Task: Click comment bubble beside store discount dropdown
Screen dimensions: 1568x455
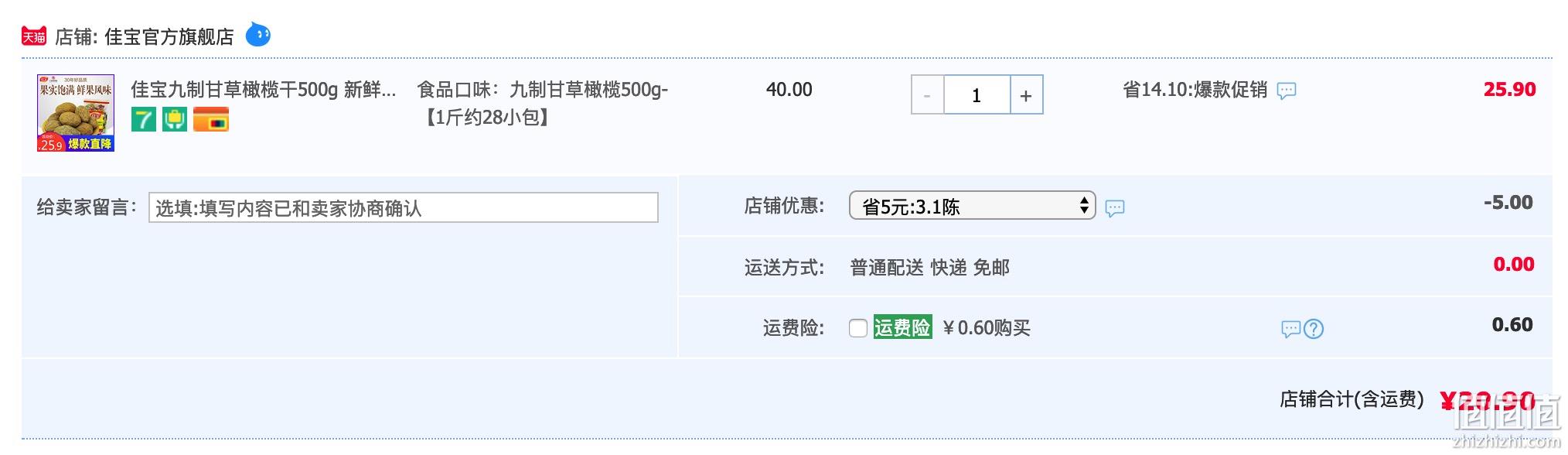Action: coord(1115,207)
